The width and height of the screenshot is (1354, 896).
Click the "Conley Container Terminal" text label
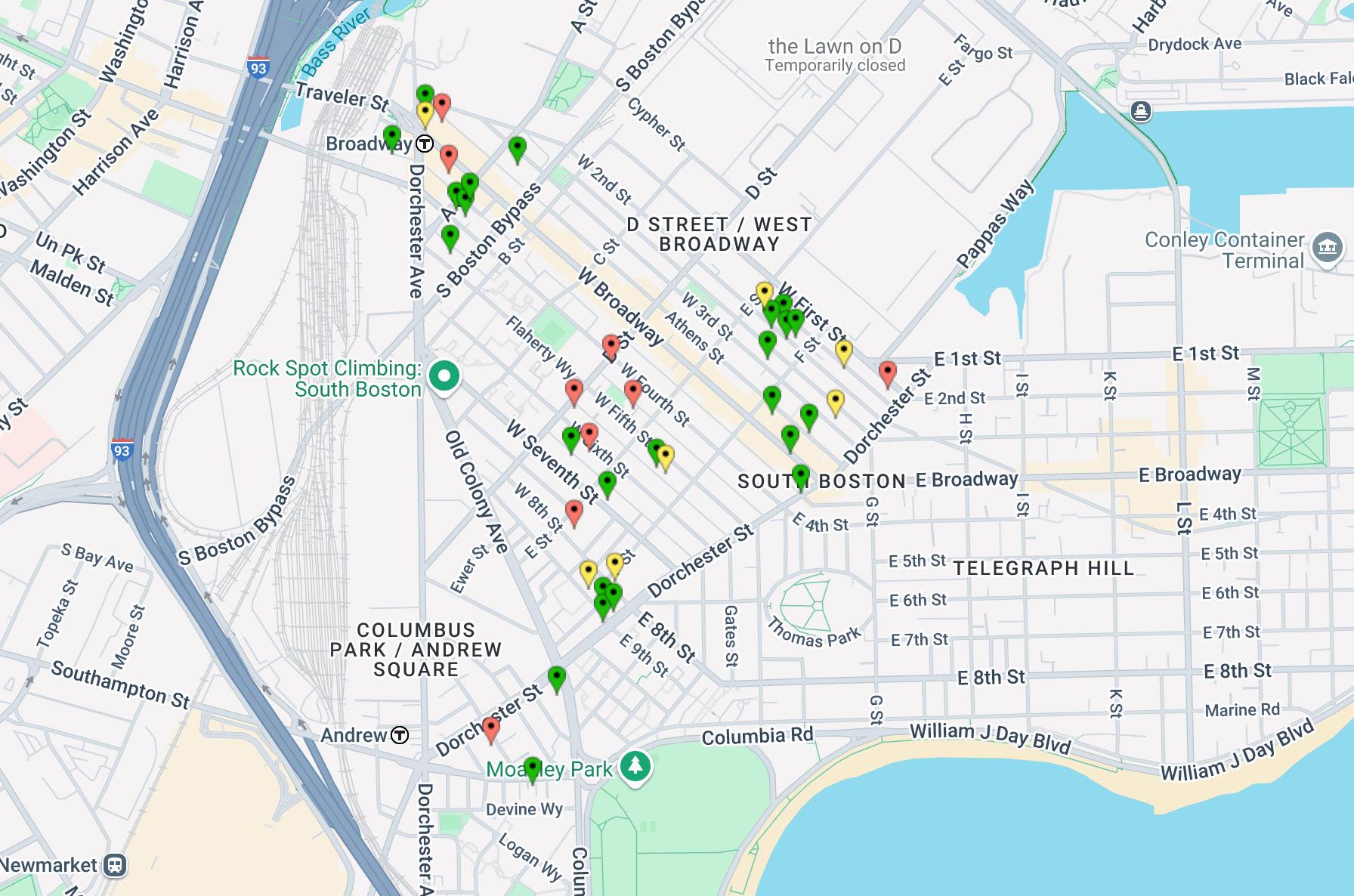(1225, 250)
